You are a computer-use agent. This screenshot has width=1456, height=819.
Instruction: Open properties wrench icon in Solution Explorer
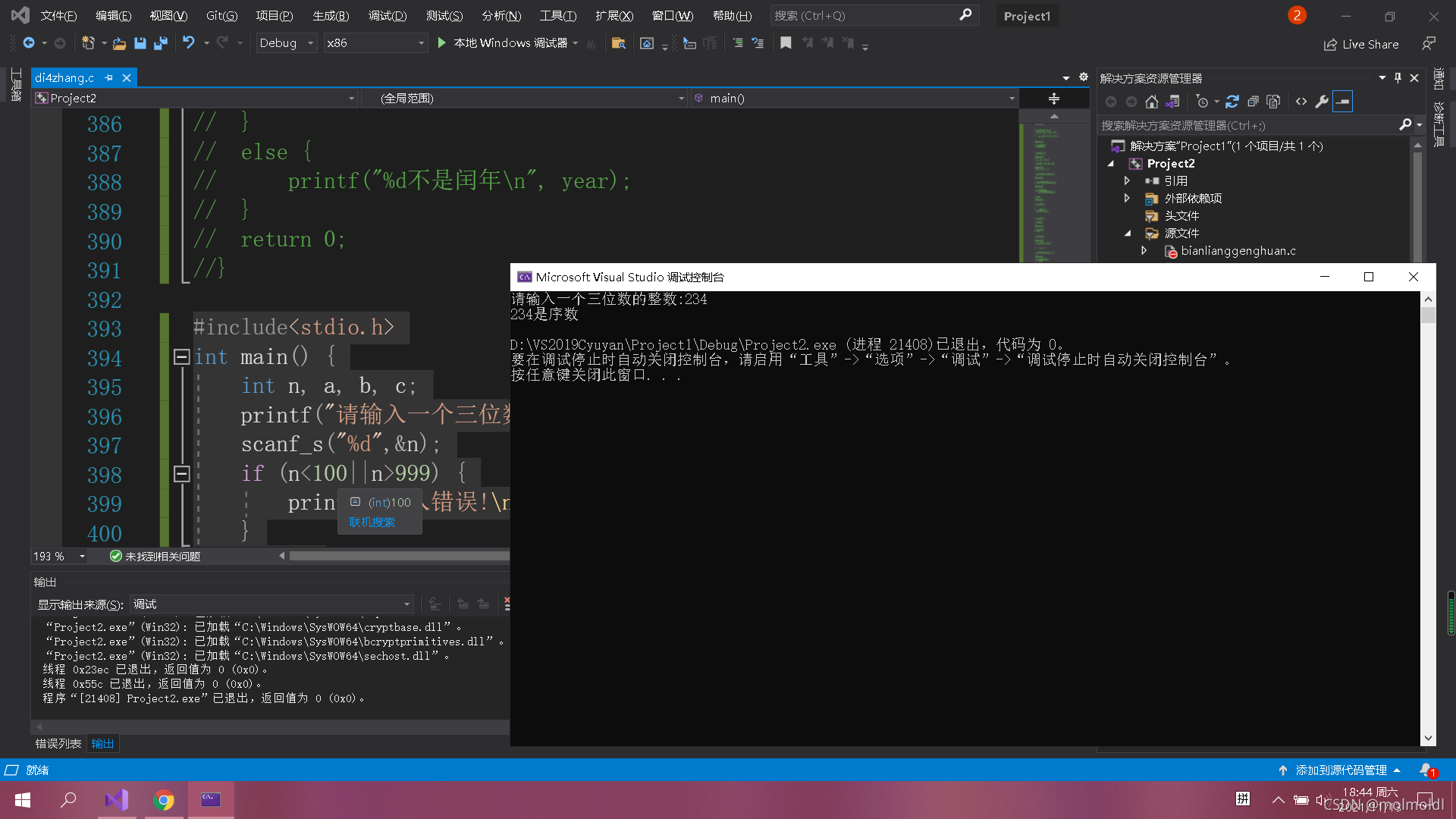[1322, 102]
